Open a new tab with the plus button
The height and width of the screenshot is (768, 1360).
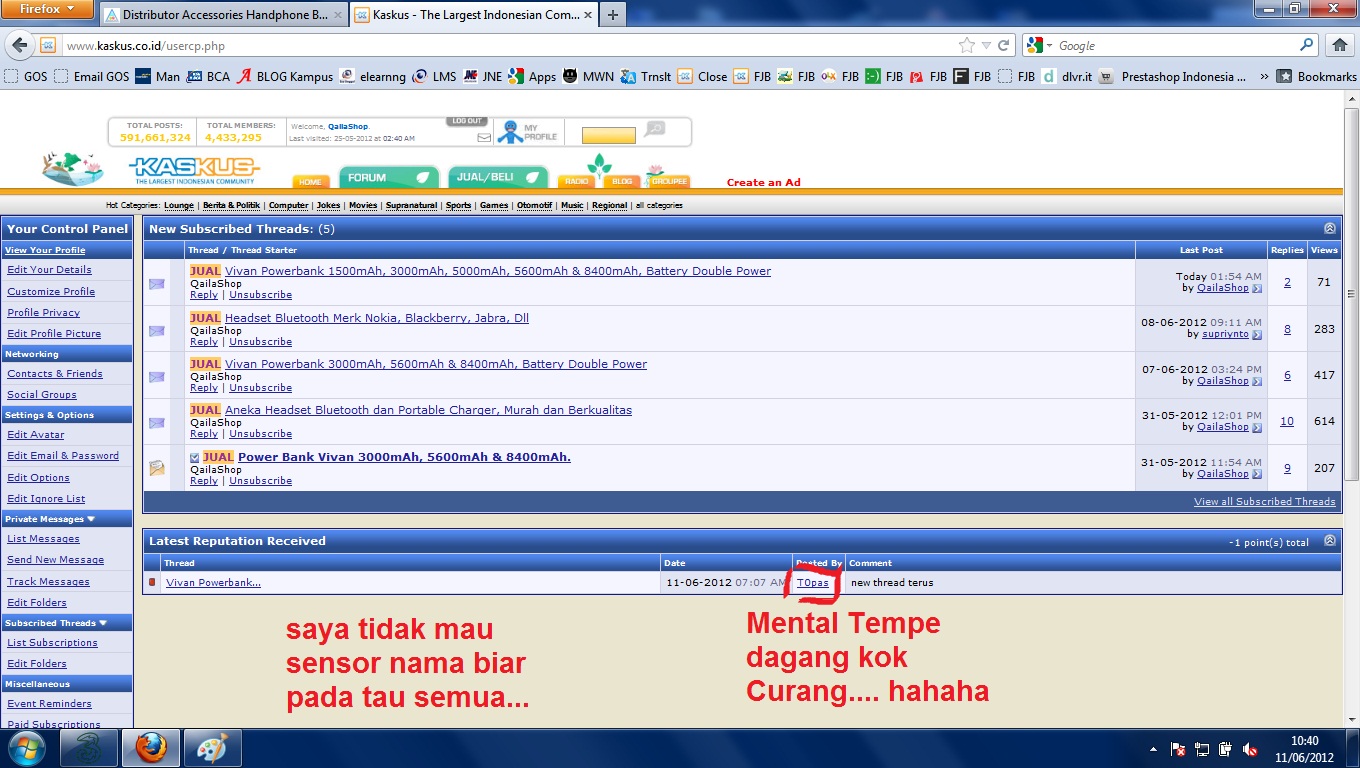click(x=612, y=15)
